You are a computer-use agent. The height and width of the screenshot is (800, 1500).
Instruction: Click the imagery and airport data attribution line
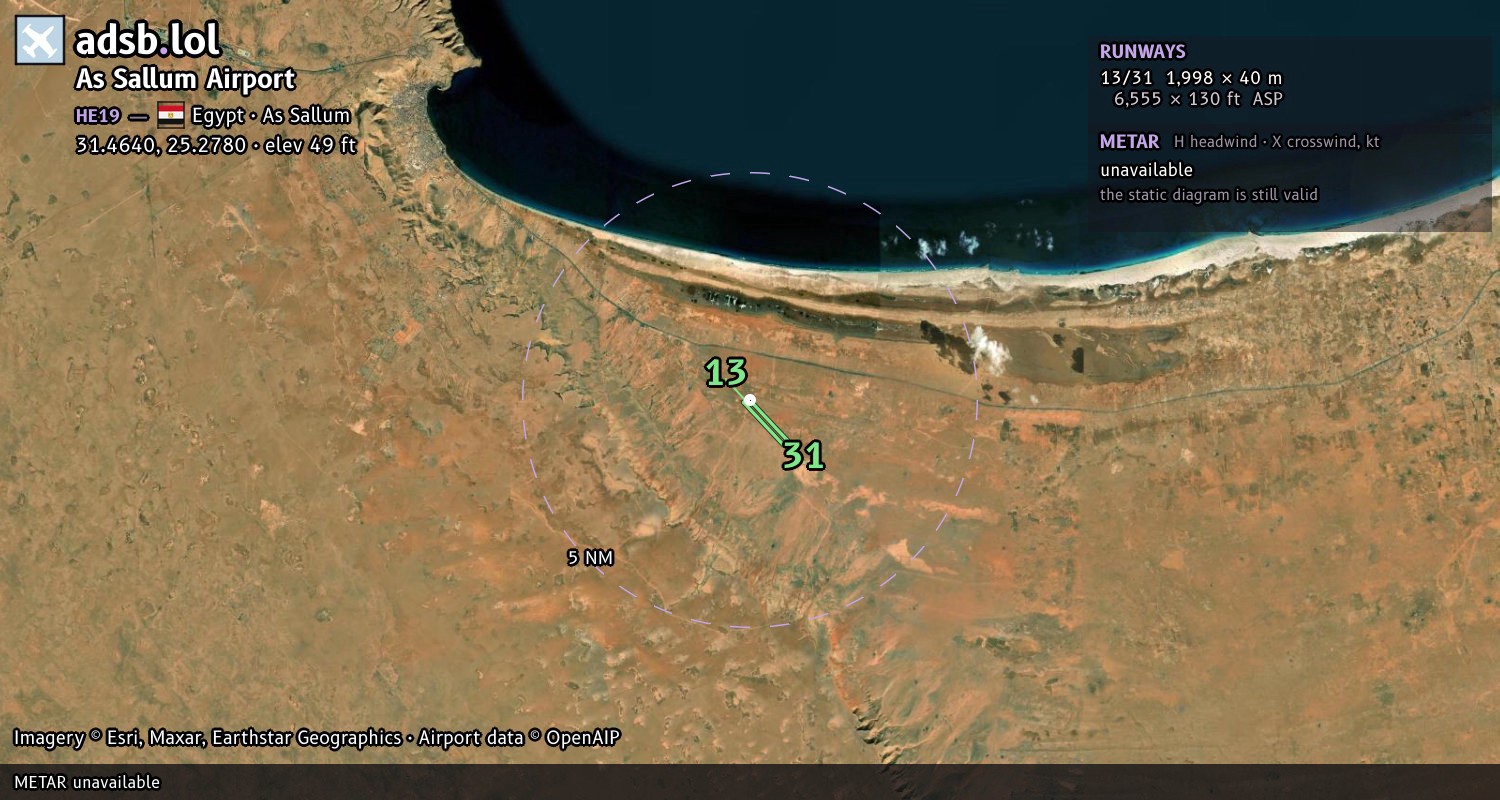point(316,738)
